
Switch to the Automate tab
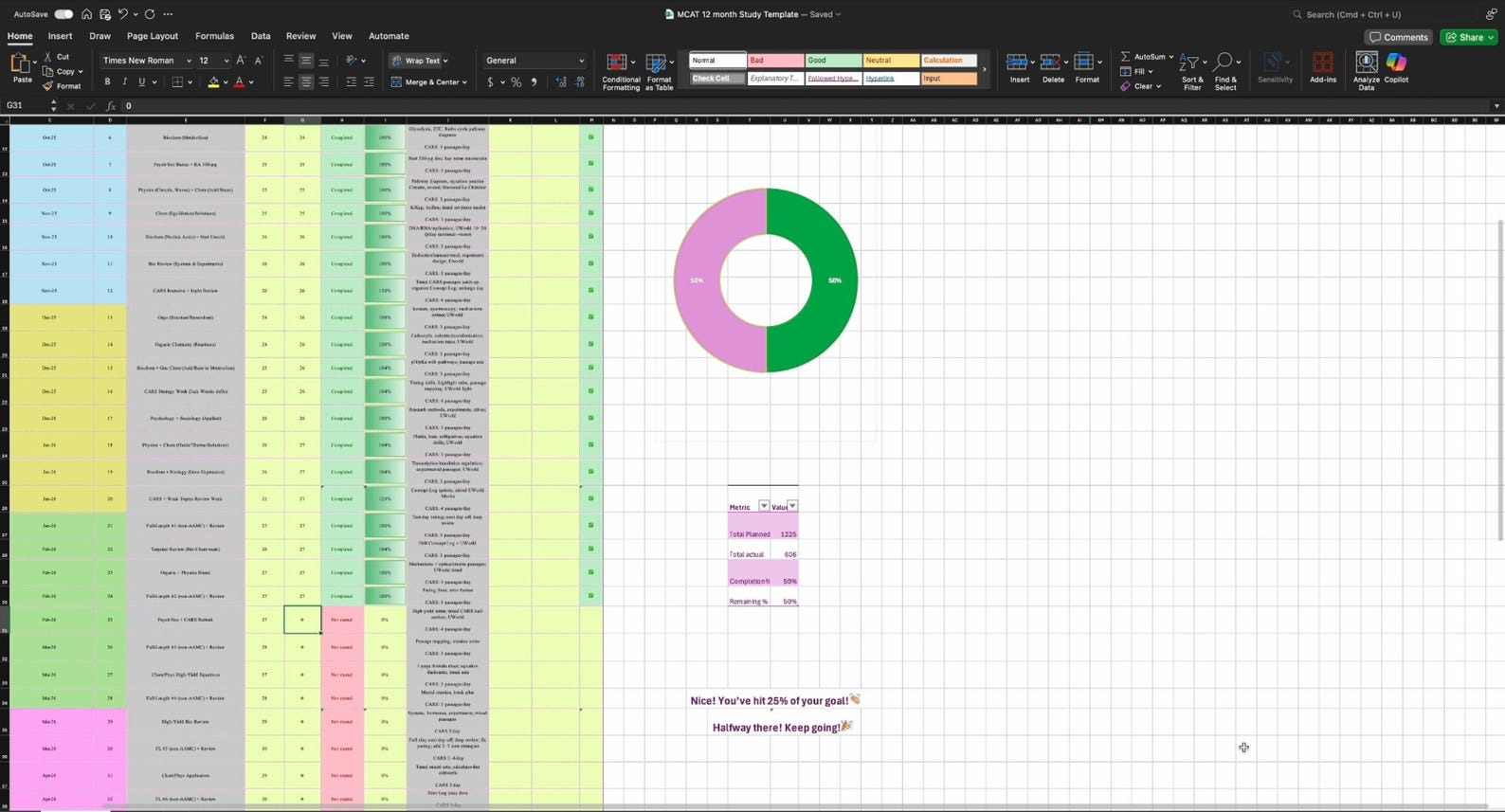[x=389, y=36]
